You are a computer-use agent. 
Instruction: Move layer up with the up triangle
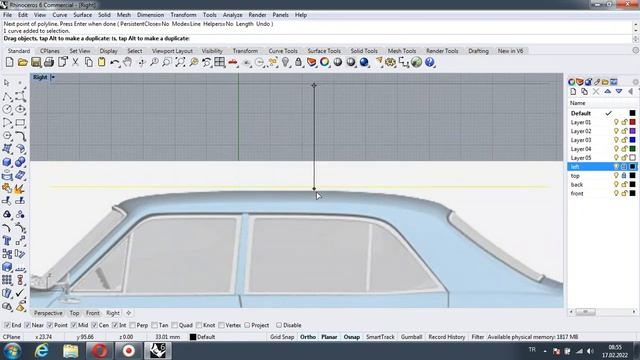click(x=607, y=92)
